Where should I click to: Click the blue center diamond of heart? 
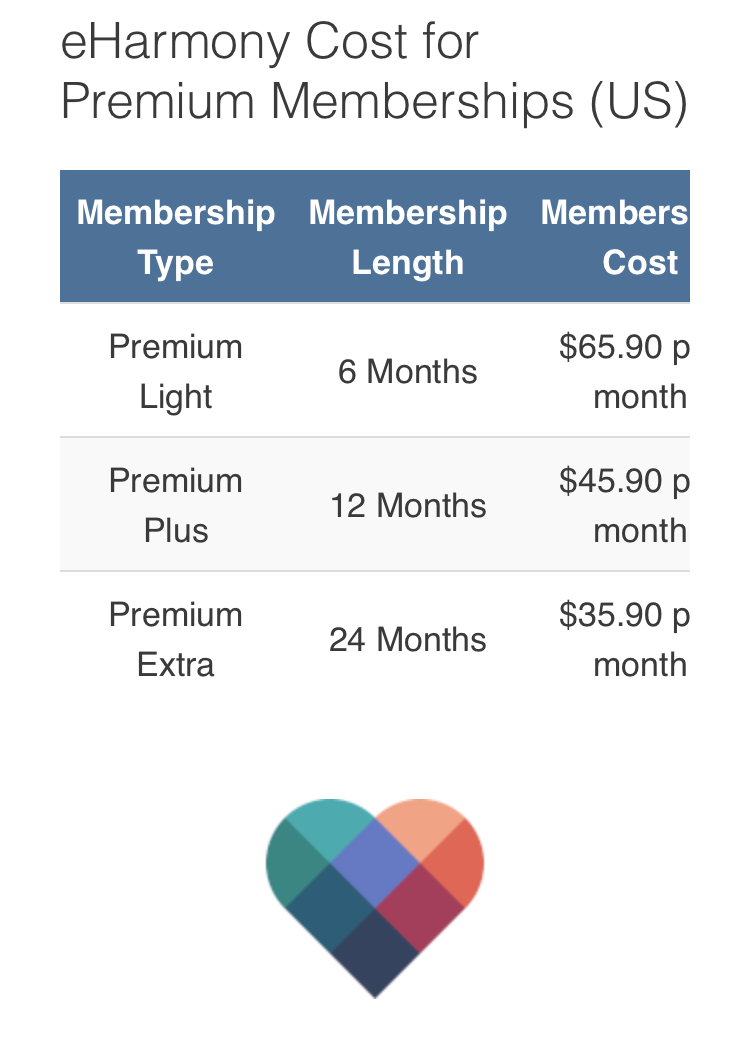click(375, 863)
